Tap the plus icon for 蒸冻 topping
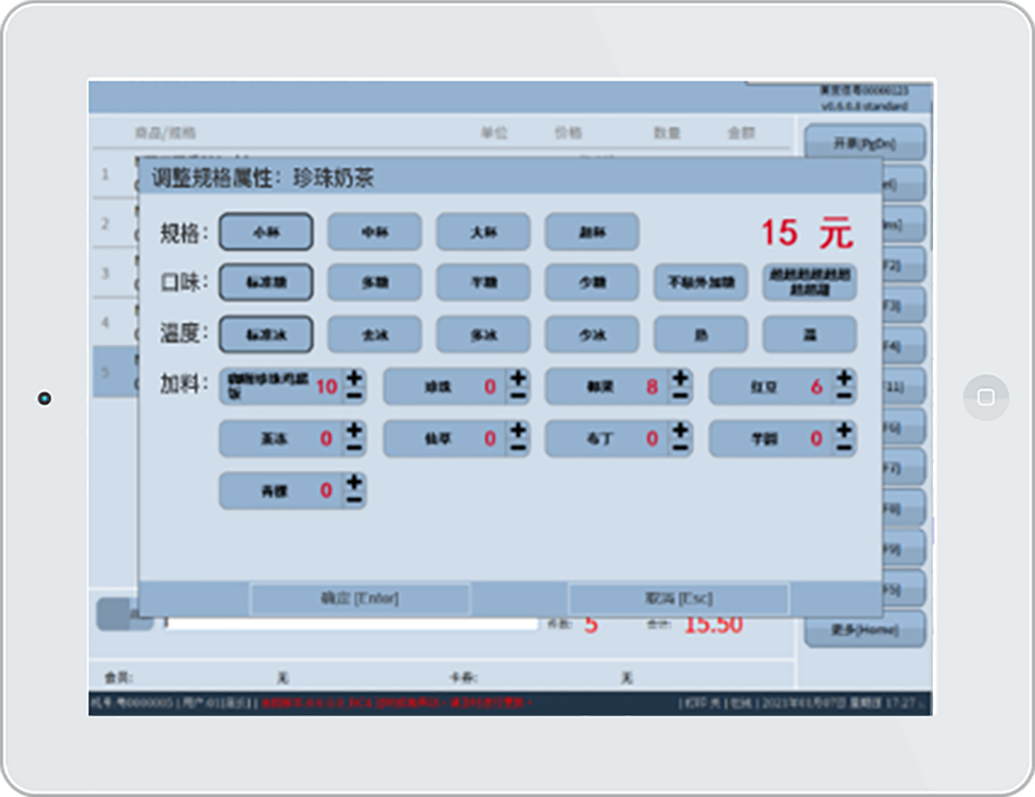1035x797 pixels. (x=354, y=430)
